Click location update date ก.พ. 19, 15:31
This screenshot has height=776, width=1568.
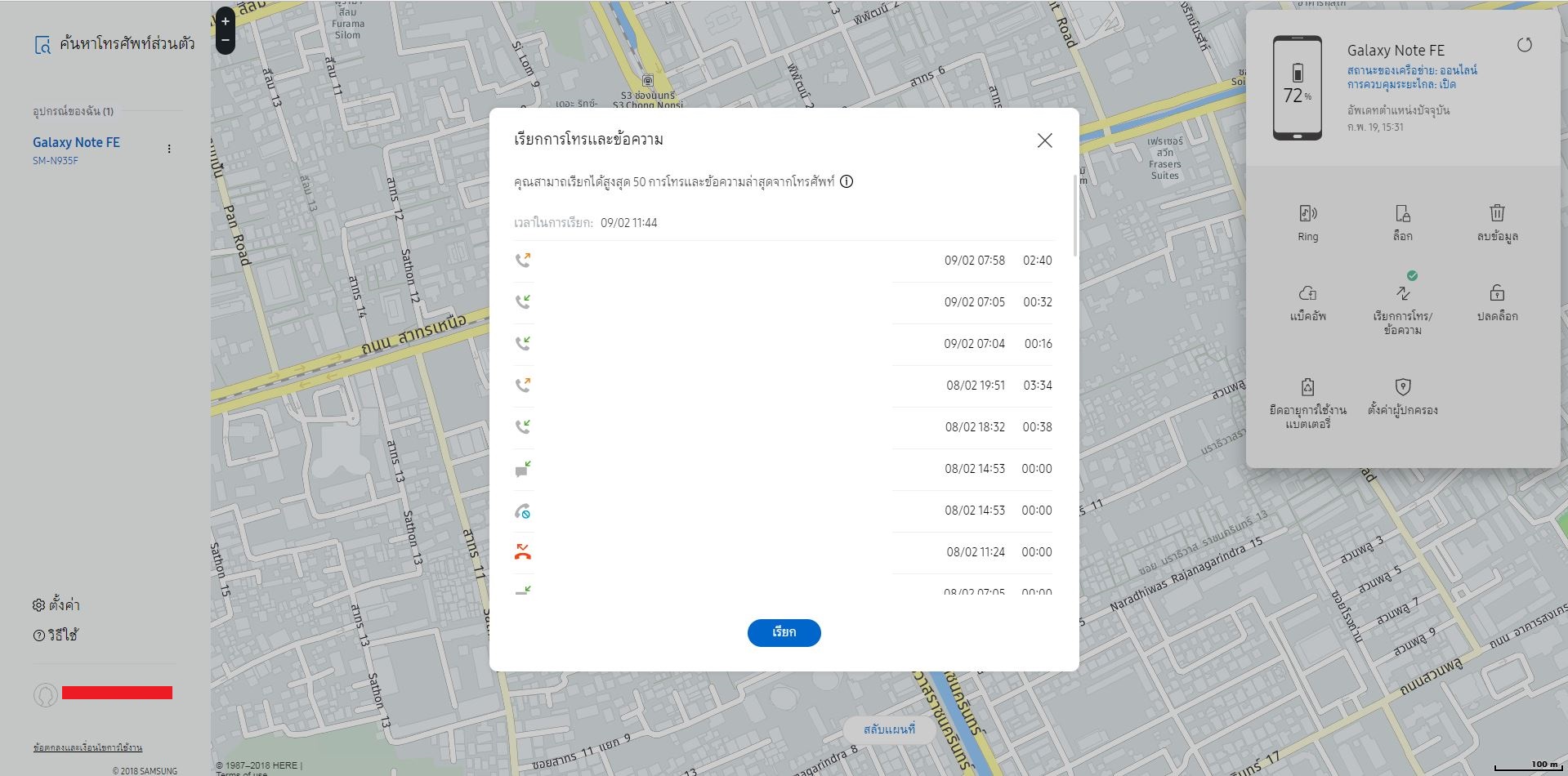coord(1375,127)
